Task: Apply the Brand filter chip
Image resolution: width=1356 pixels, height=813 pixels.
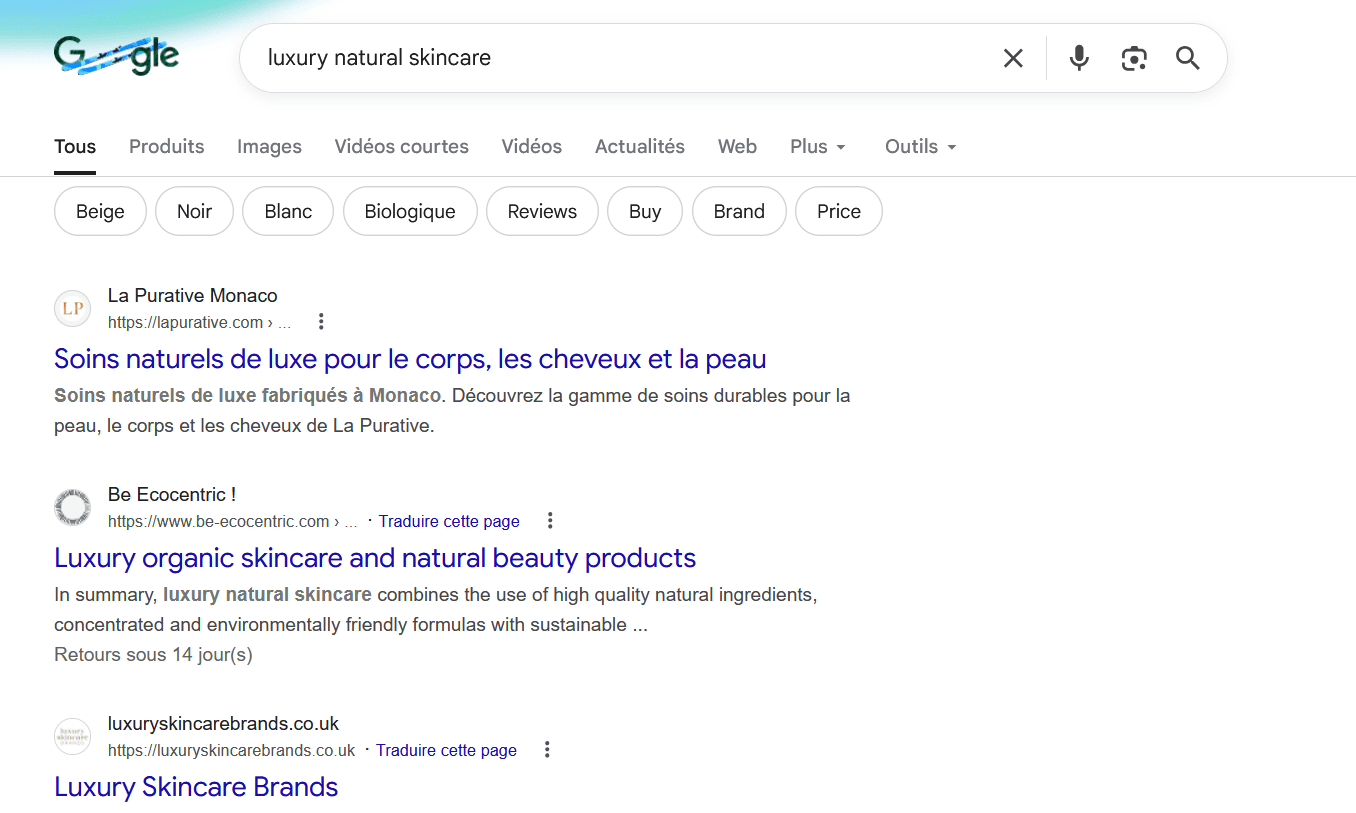Action: (x=739, y=211)
